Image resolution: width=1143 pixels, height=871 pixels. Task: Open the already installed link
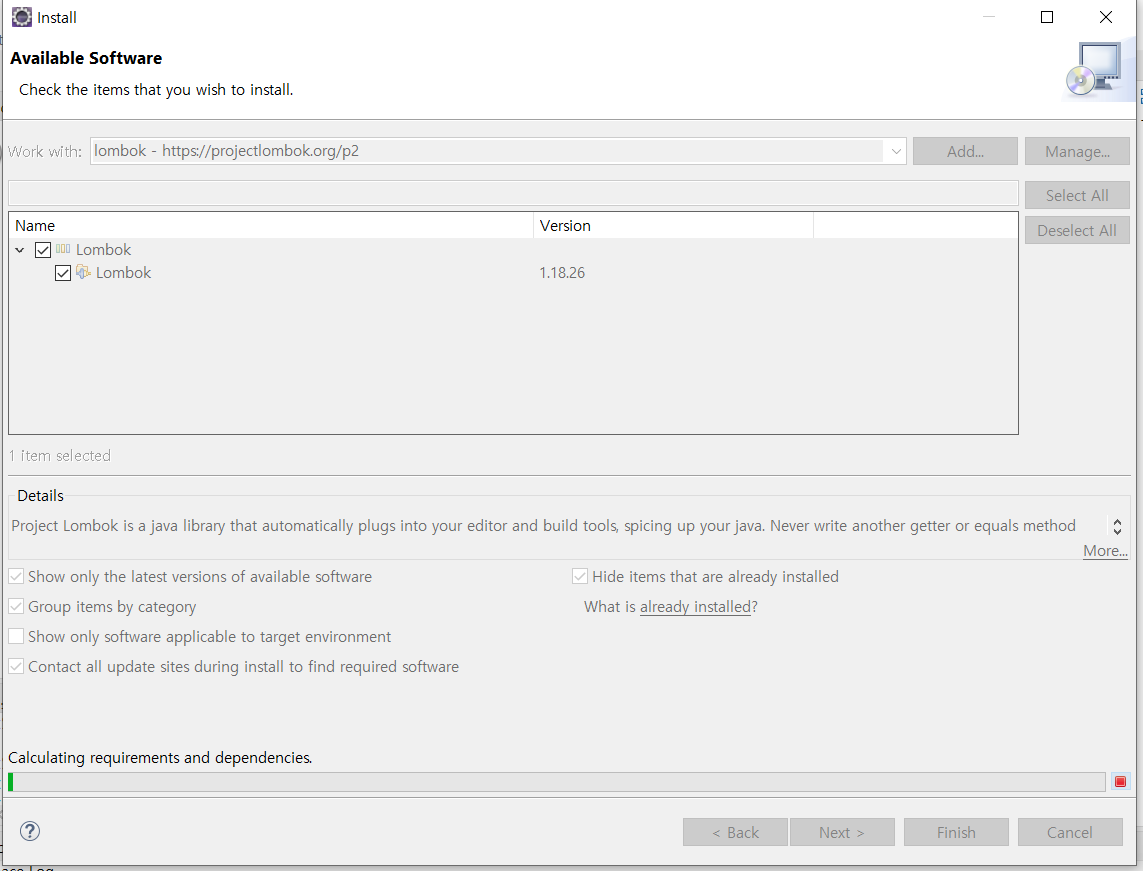pos(695,606)
